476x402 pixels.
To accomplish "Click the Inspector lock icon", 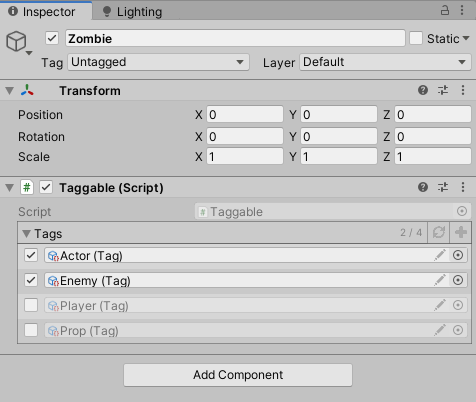I will [445, 10].
